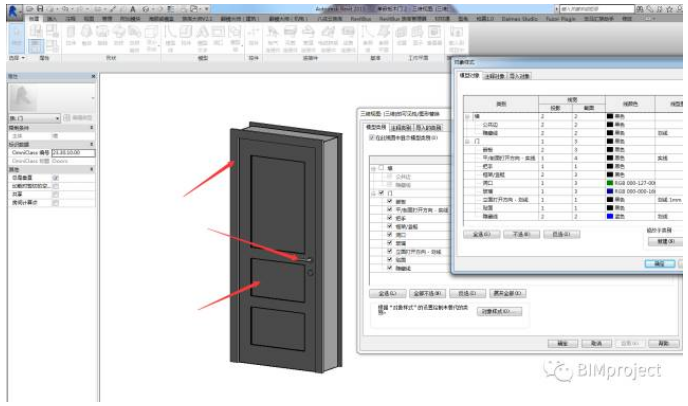The width and height of the screenshot is (688, 406).
Task: Collapse the 标识数据 section in Properties
Action: tap(91, 142)
